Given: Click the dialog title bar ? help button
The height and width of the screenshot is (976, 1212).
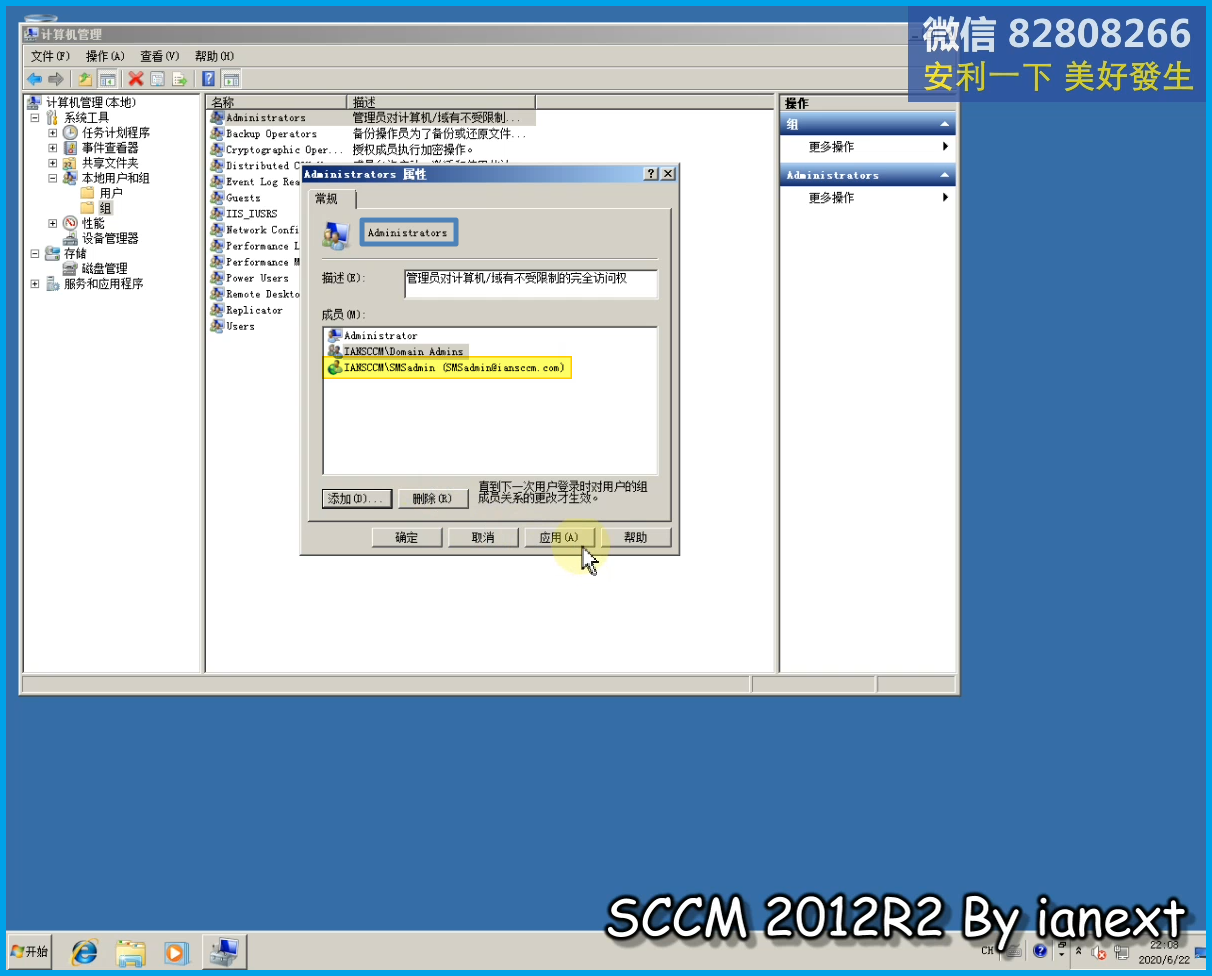Looking at the screenshot, I should coord(651,173).
